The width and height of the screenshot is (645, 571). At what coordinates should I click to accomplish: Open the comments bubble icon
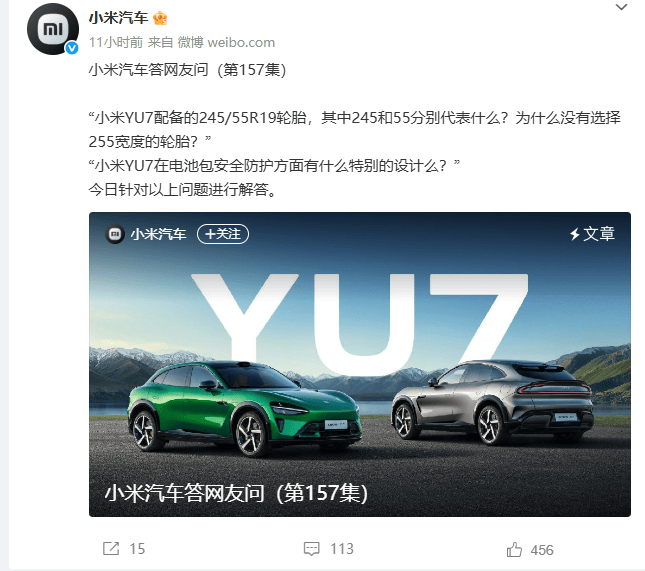point(311,548)
